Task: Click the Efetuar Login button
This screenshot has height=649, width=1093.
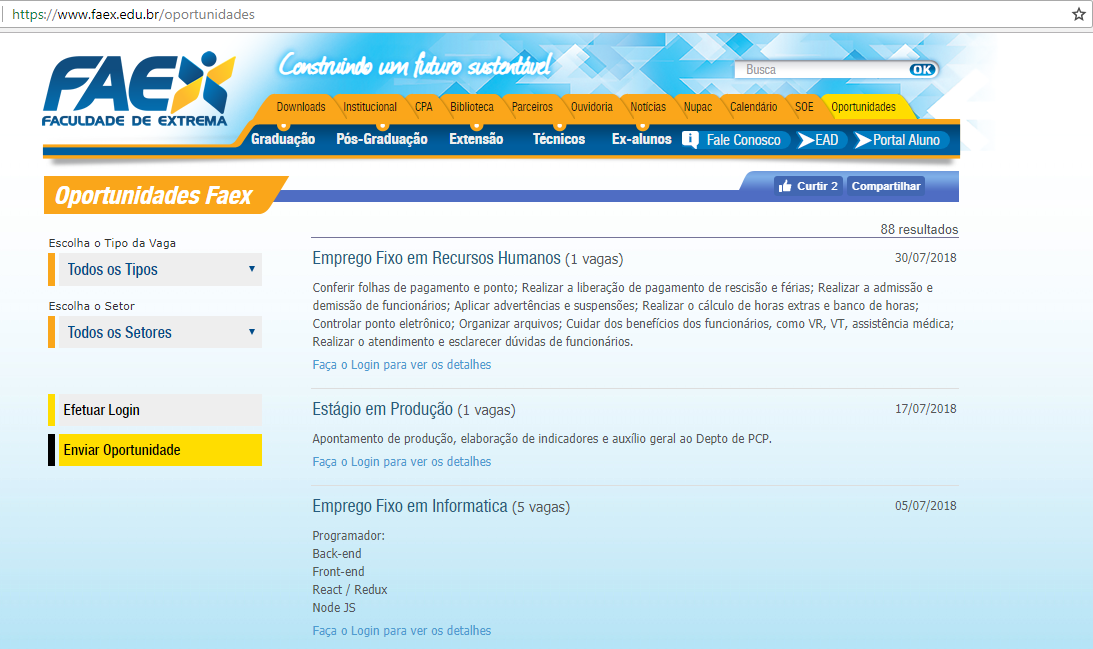Action: click(x=155, y=410)
